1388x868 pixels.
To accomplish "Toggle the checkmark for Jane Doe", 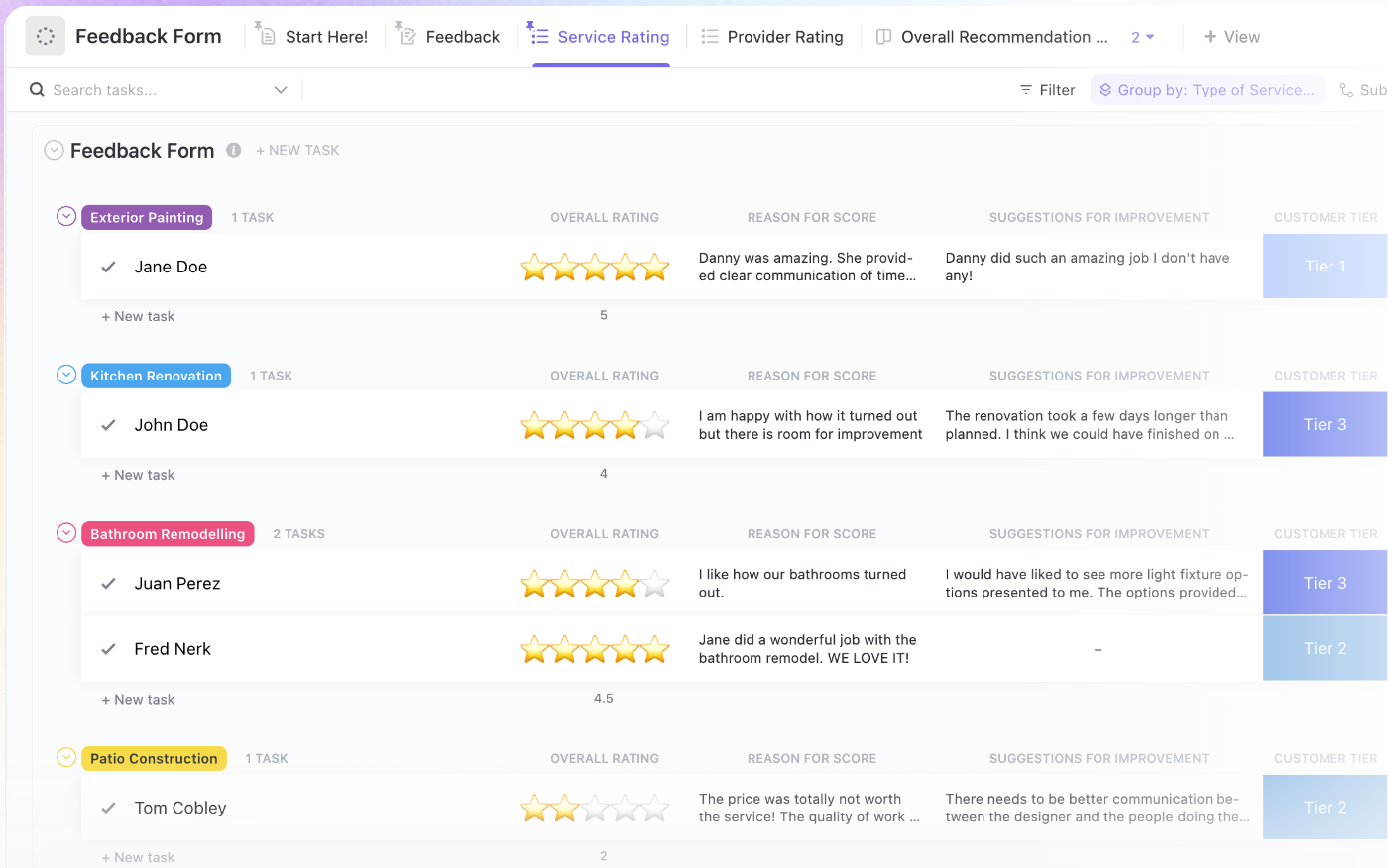I will pos(109,267).
